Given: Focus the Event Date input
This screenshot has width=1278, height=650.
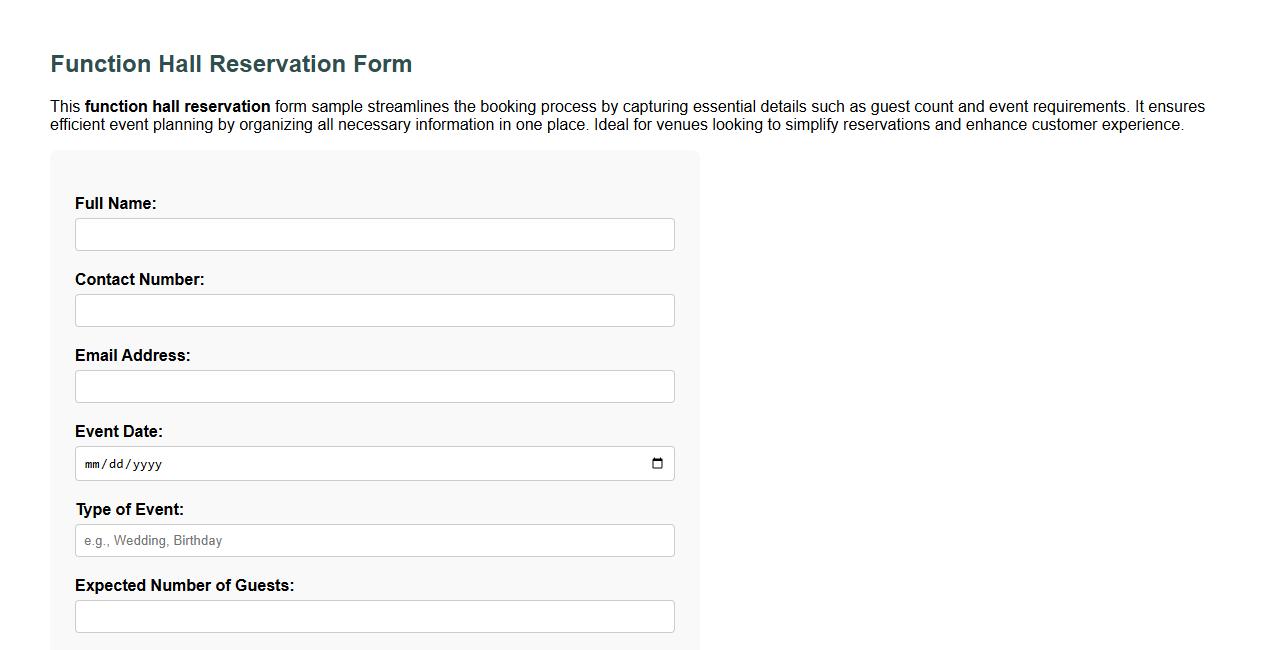Looking at the screenshot, I should click(300, 463).
